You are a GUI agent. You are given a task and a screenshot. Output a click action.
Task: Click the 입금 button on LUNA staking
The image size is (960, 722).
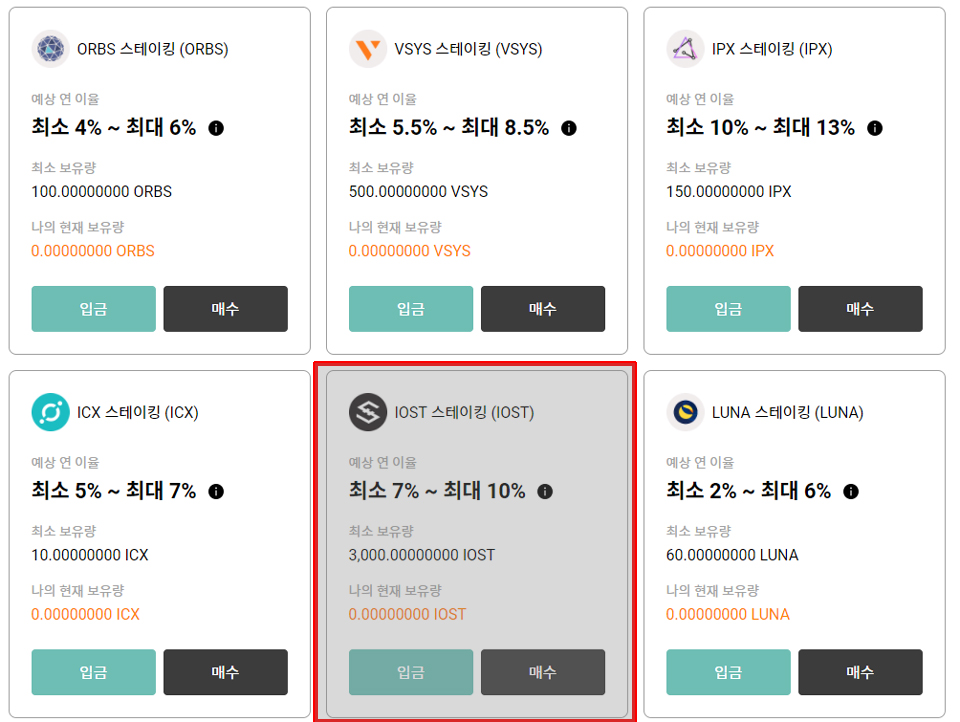tap(727, 672)
